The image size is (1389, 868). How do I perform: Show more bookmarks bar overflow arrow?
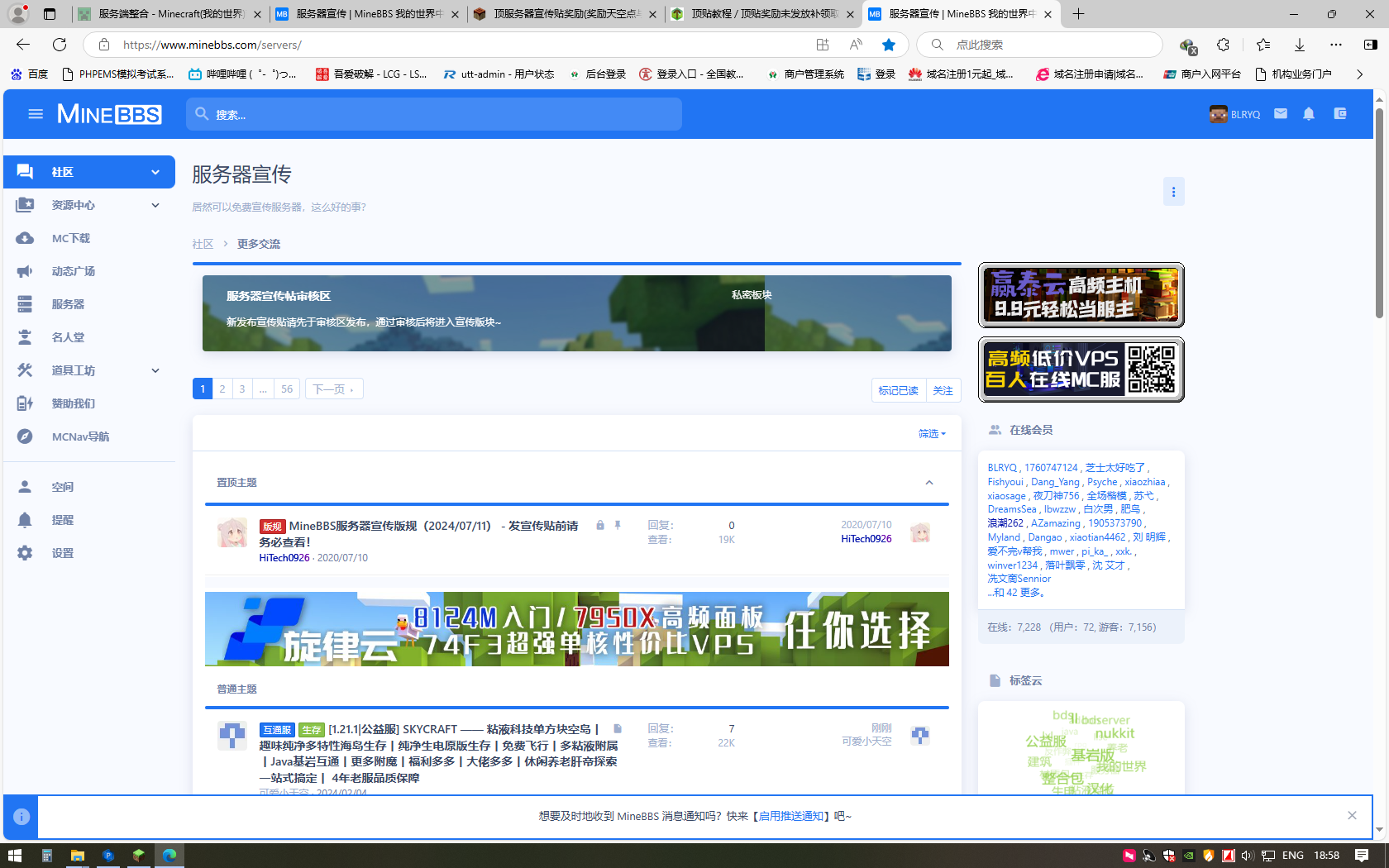tap(1359, 74)
